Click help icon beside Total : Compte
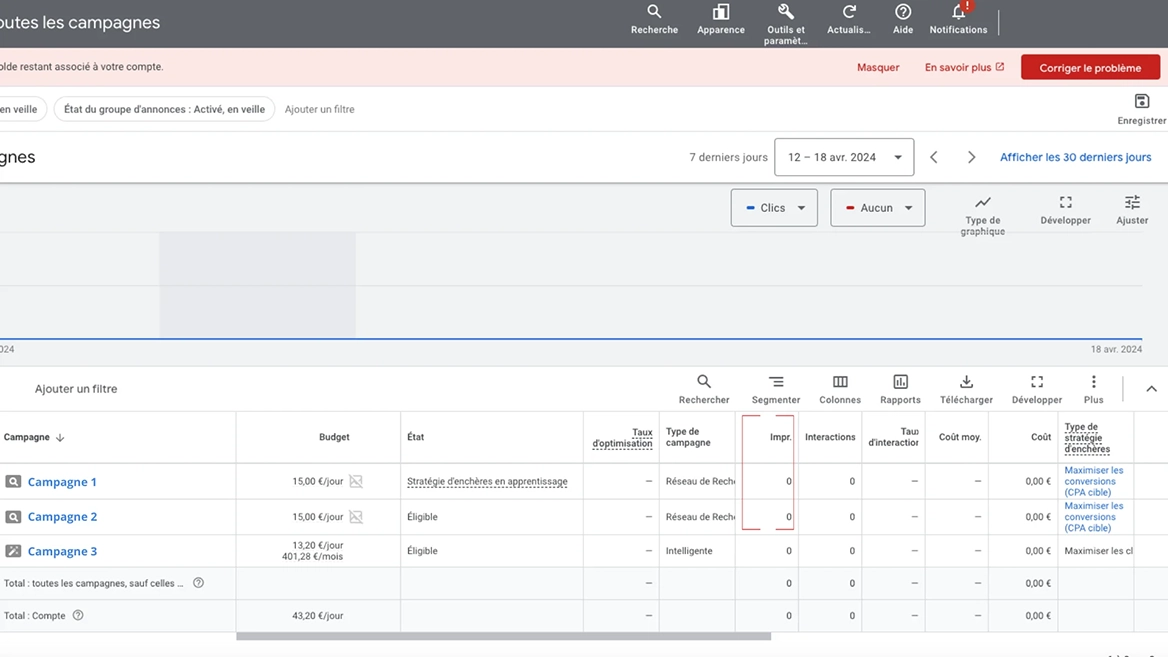 (x=78, y=615)
